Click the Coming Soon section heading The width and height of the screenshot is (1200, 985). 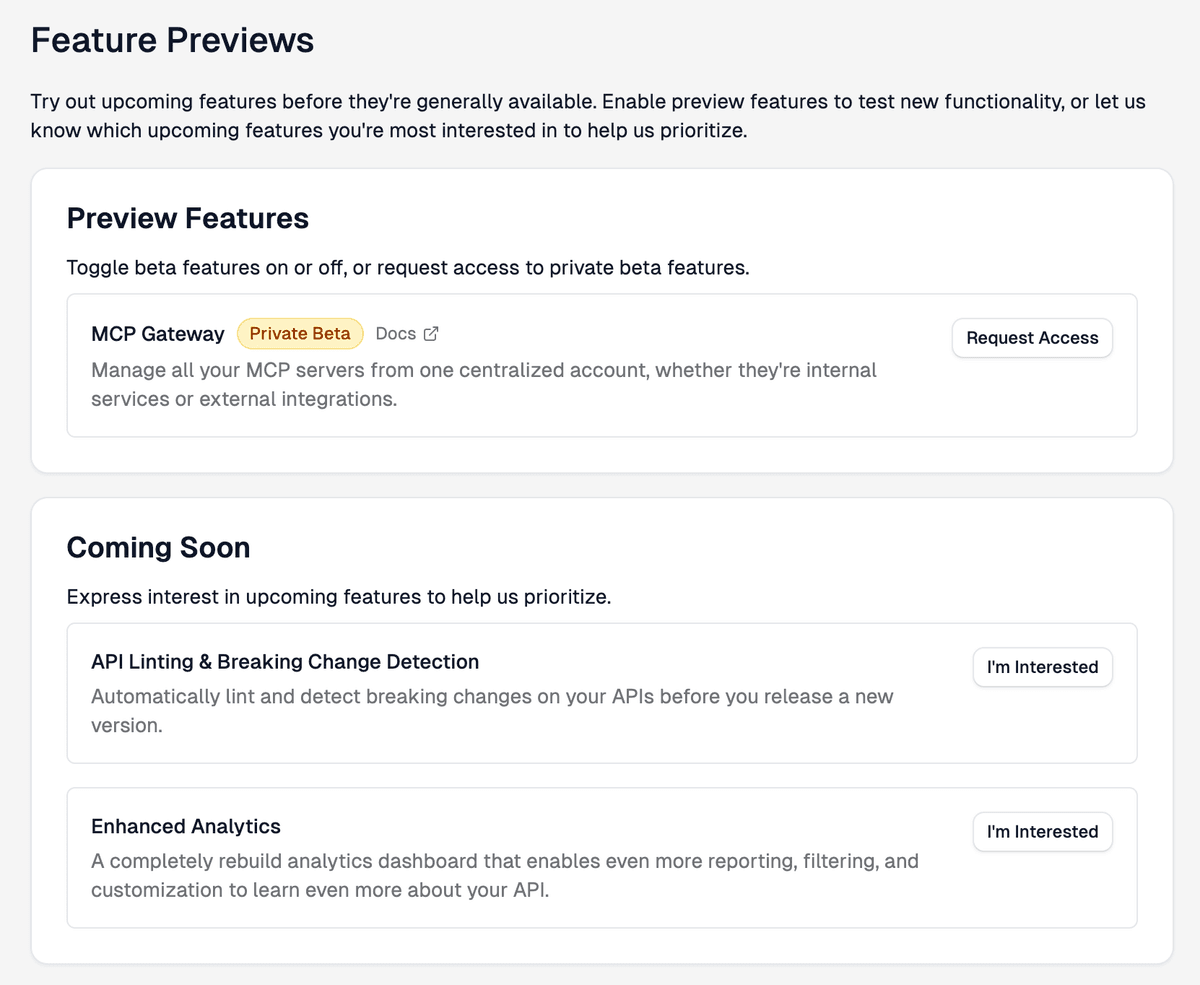tap(158, 548)
